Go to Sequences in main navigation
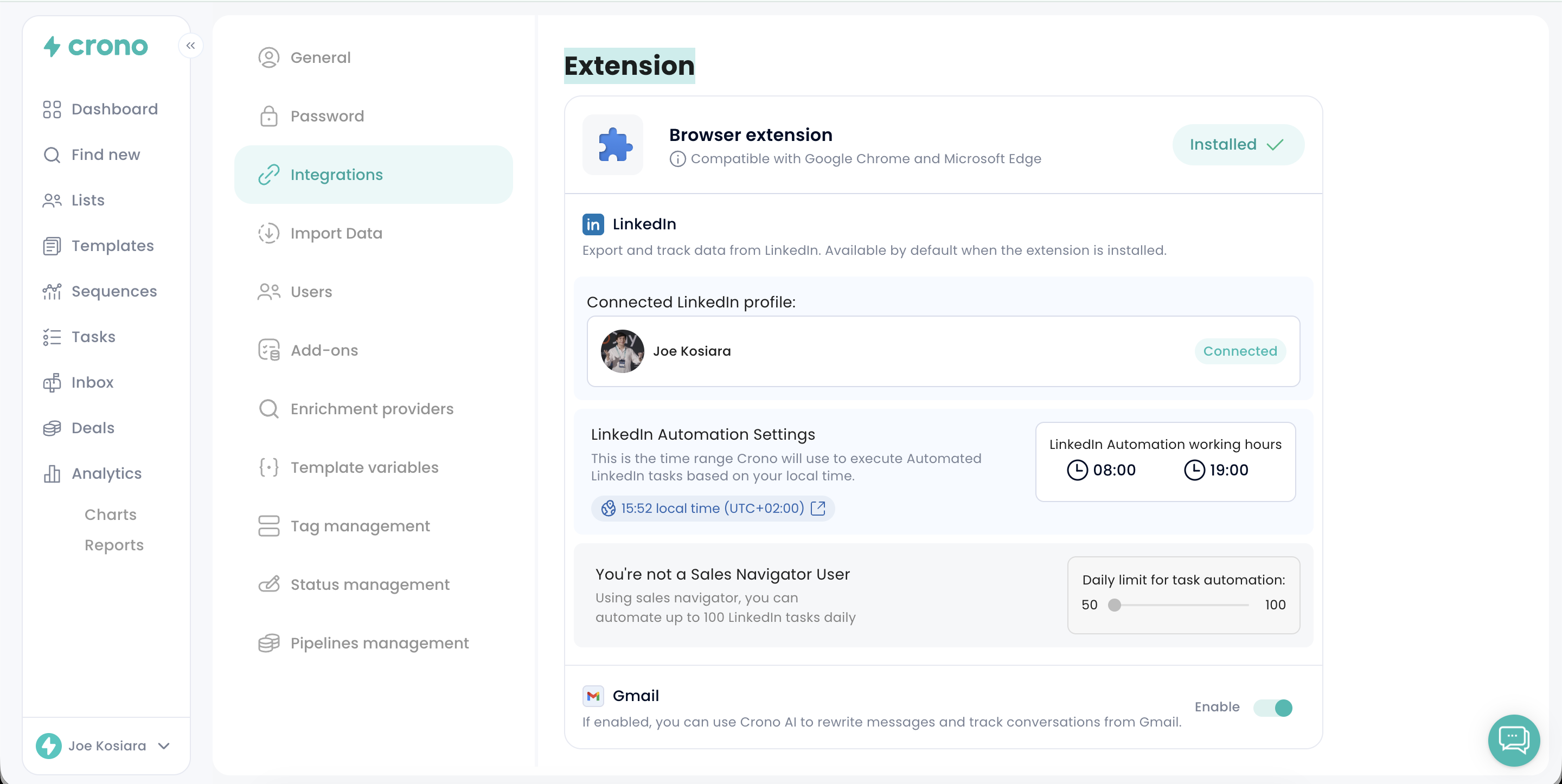 pyautogui.click(x=114, y=291)
